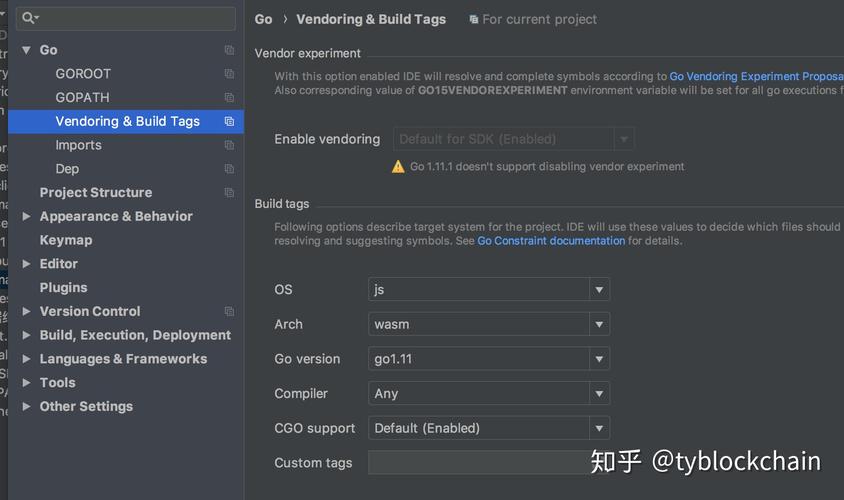The width and height of the screenshot is (844, 500).
Task: Expand the Tools settings section
Action: click(x=26, y=383)
